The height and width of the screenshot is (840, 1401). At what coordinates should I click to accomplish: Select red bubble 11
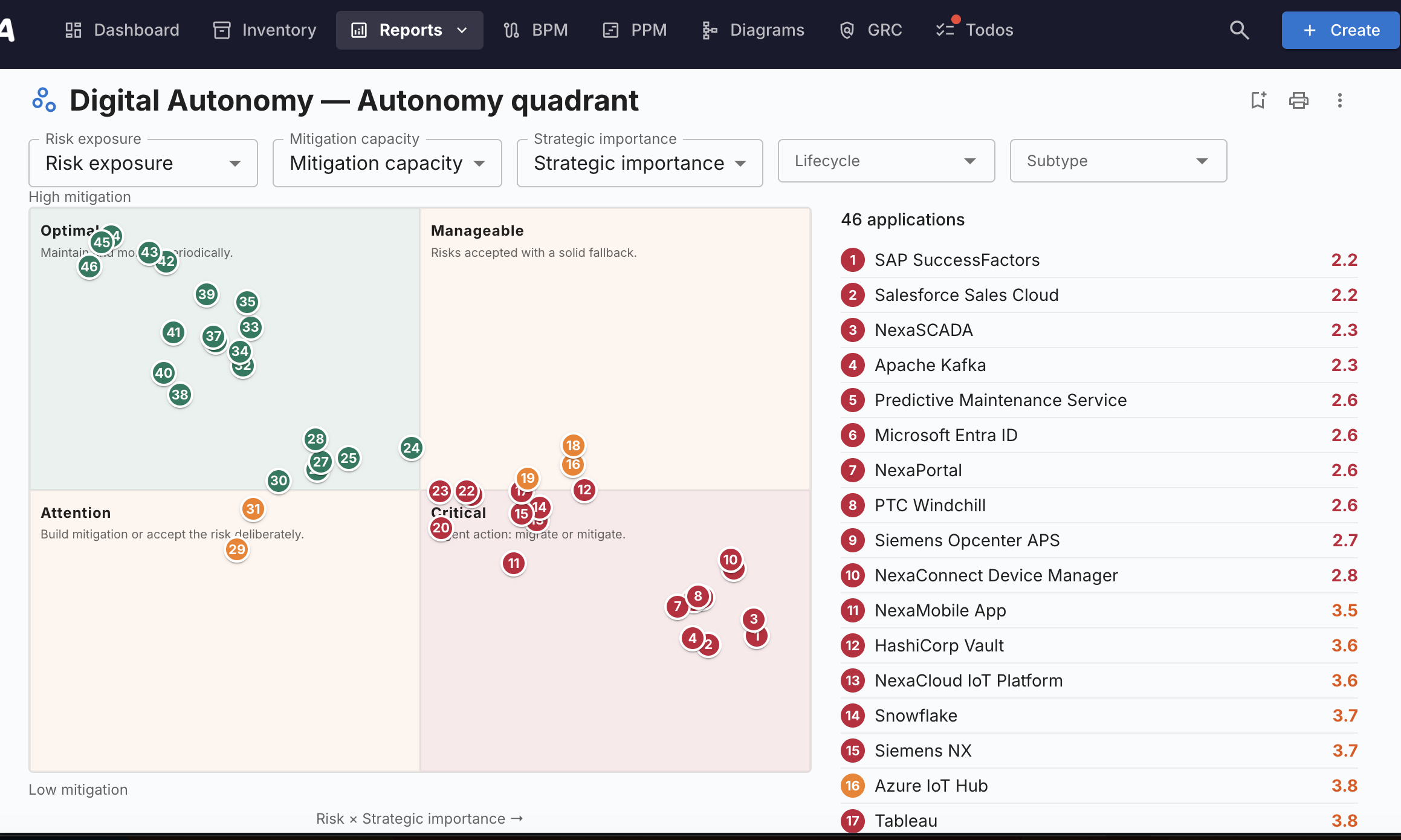514,563
